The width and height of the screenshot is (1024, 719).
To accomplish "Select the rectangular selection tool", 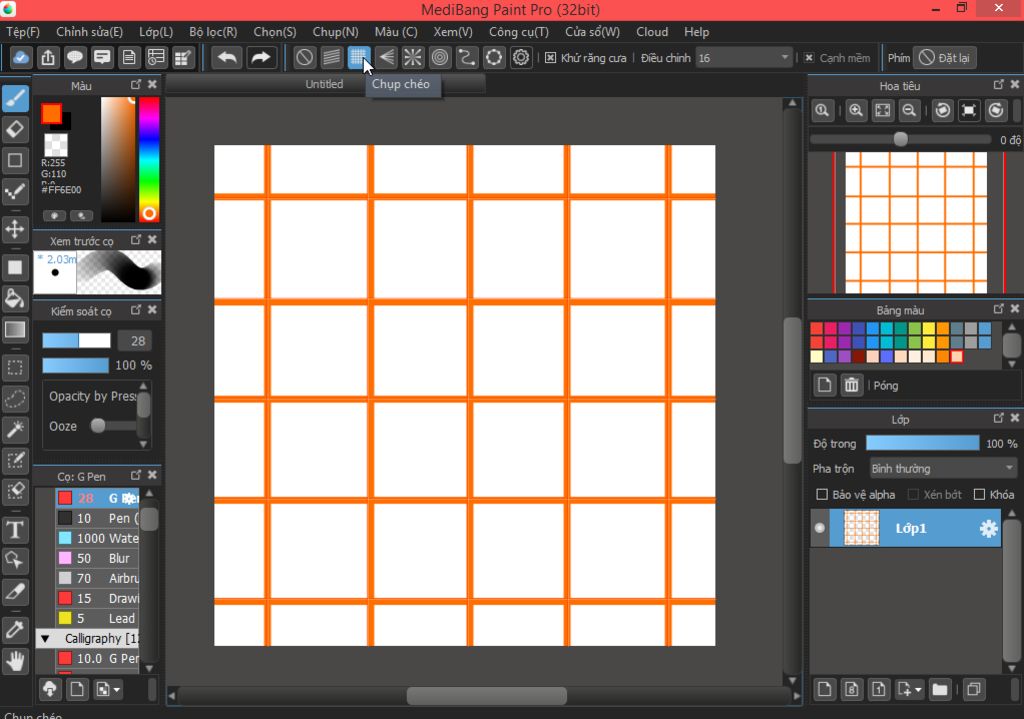I will pos(16,367).
